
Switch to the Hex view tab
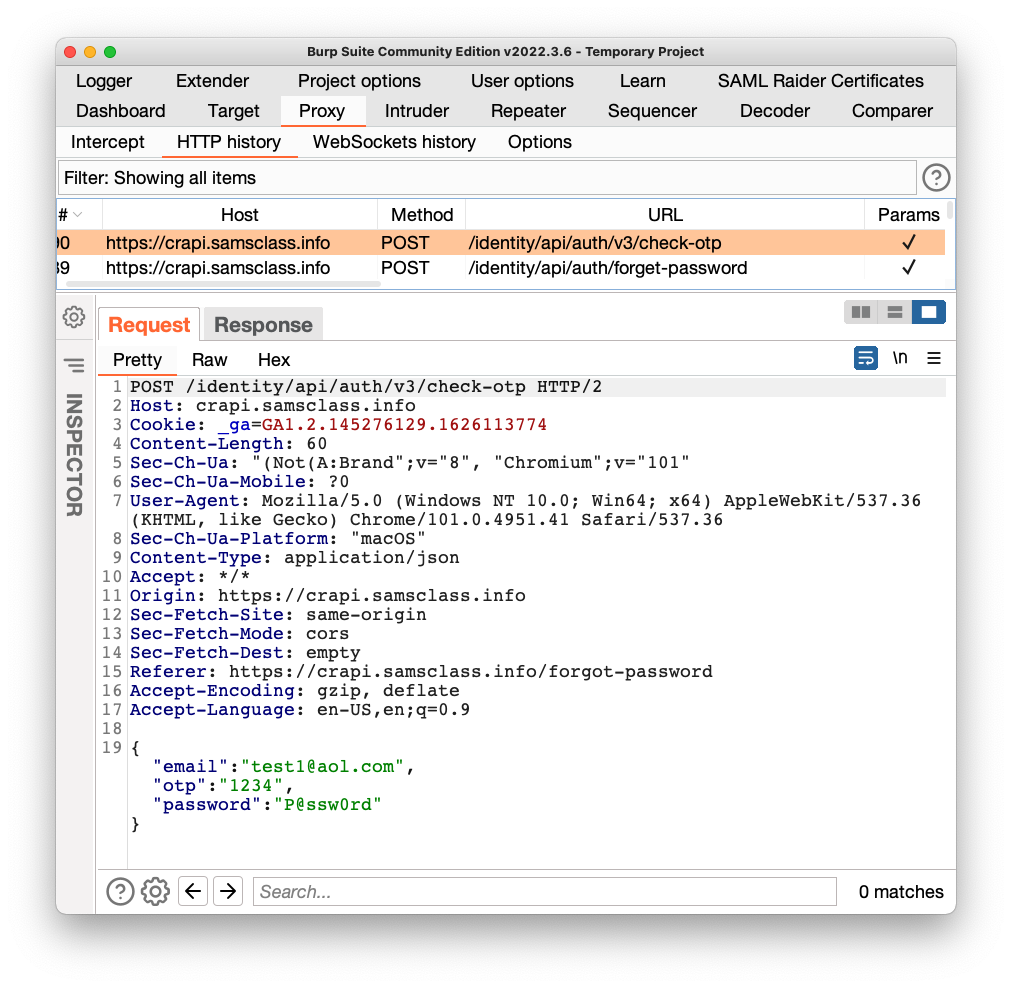(274, 359)
